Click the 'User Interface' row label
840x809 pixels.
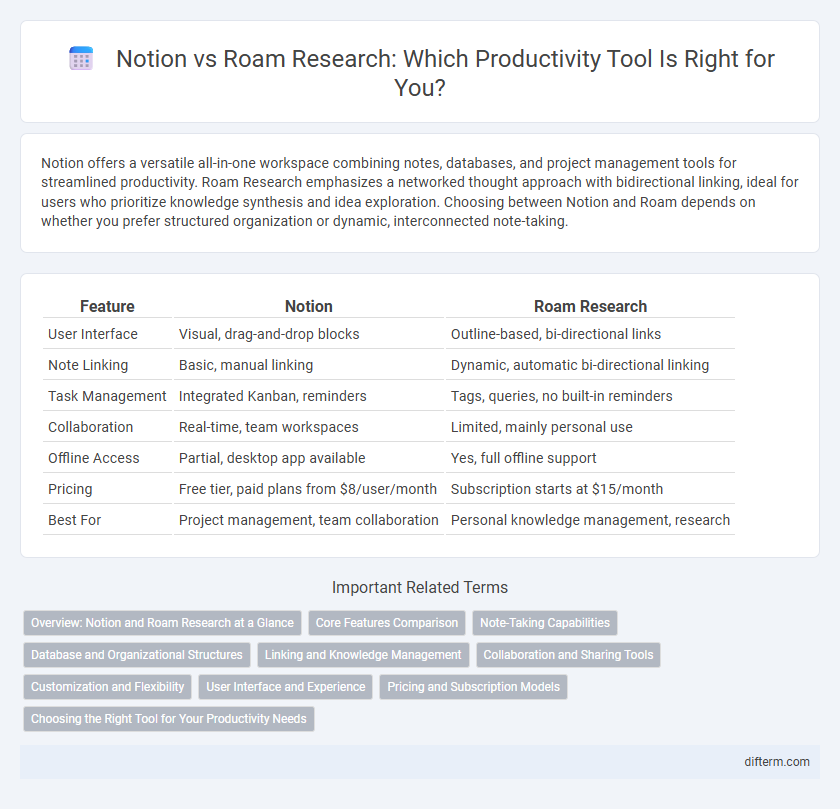click(x=93, y=334)
